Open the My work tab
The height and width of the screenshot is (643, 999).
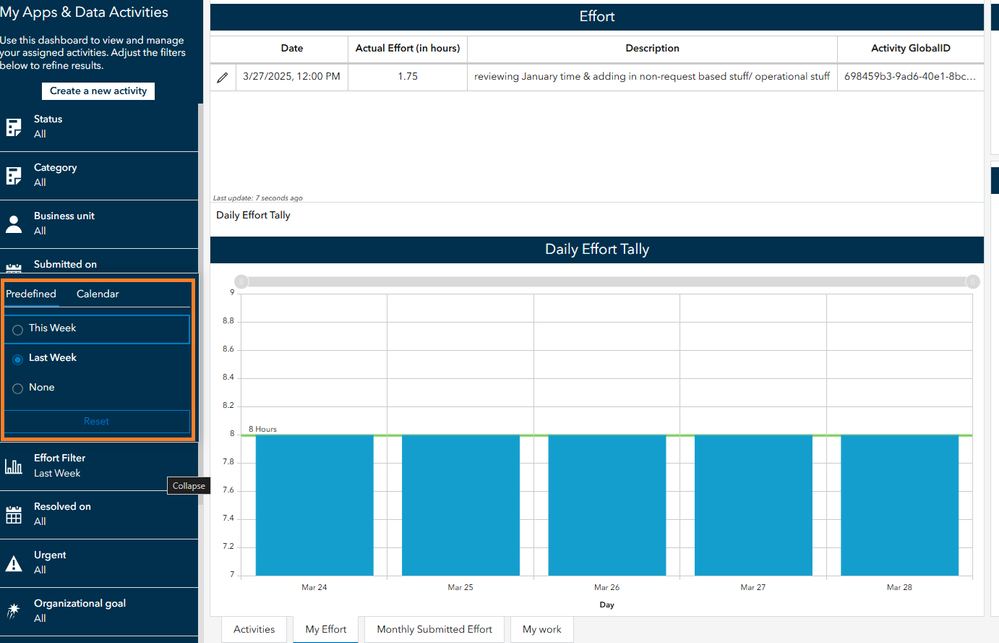click(x=542, y=629)
